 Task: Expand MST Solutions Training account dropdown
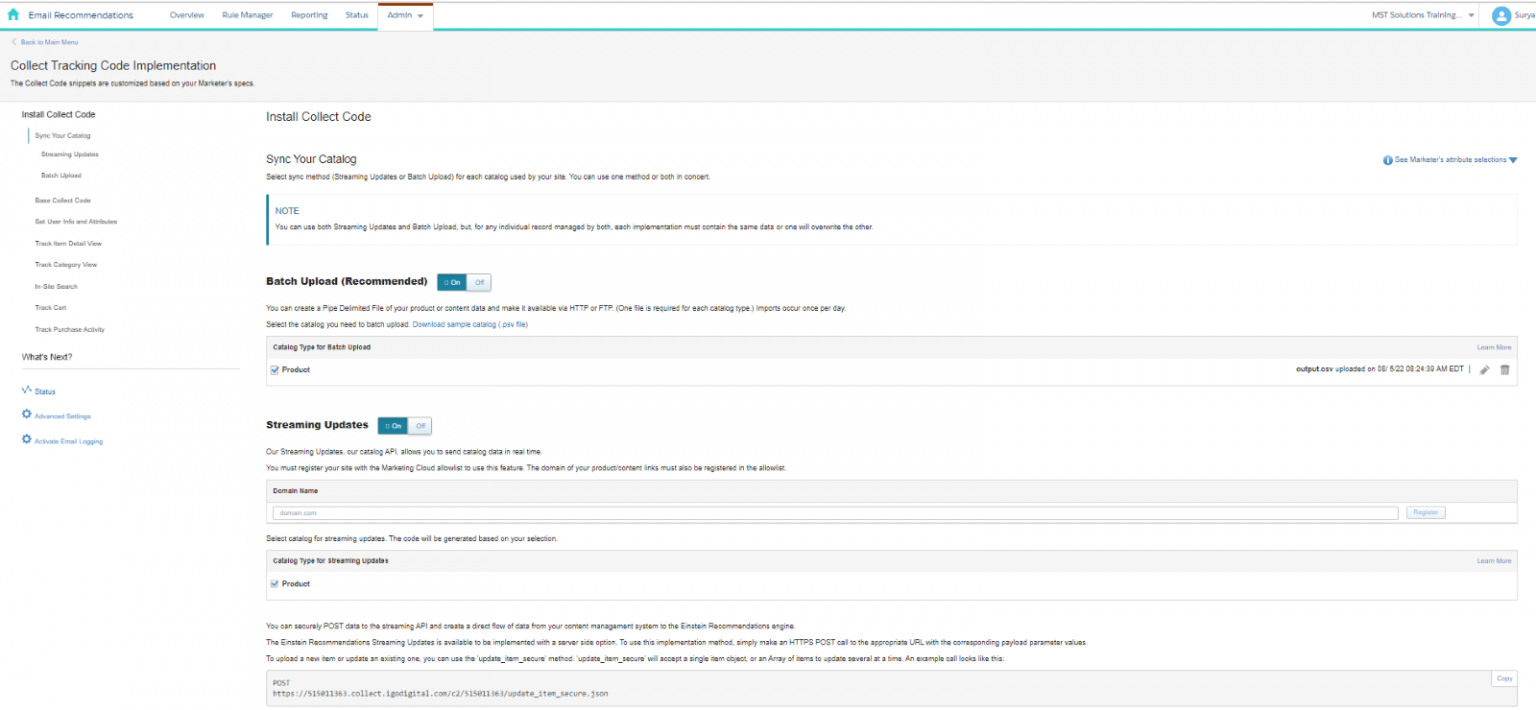tap(1471, 16)
